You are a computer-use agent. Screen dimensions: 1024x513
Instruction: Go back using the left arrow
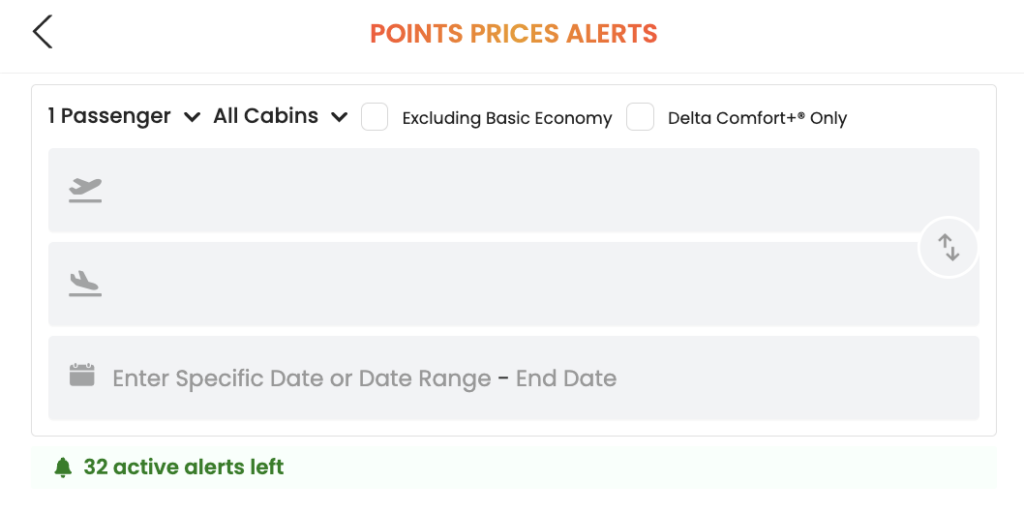[x=42, y=32]
